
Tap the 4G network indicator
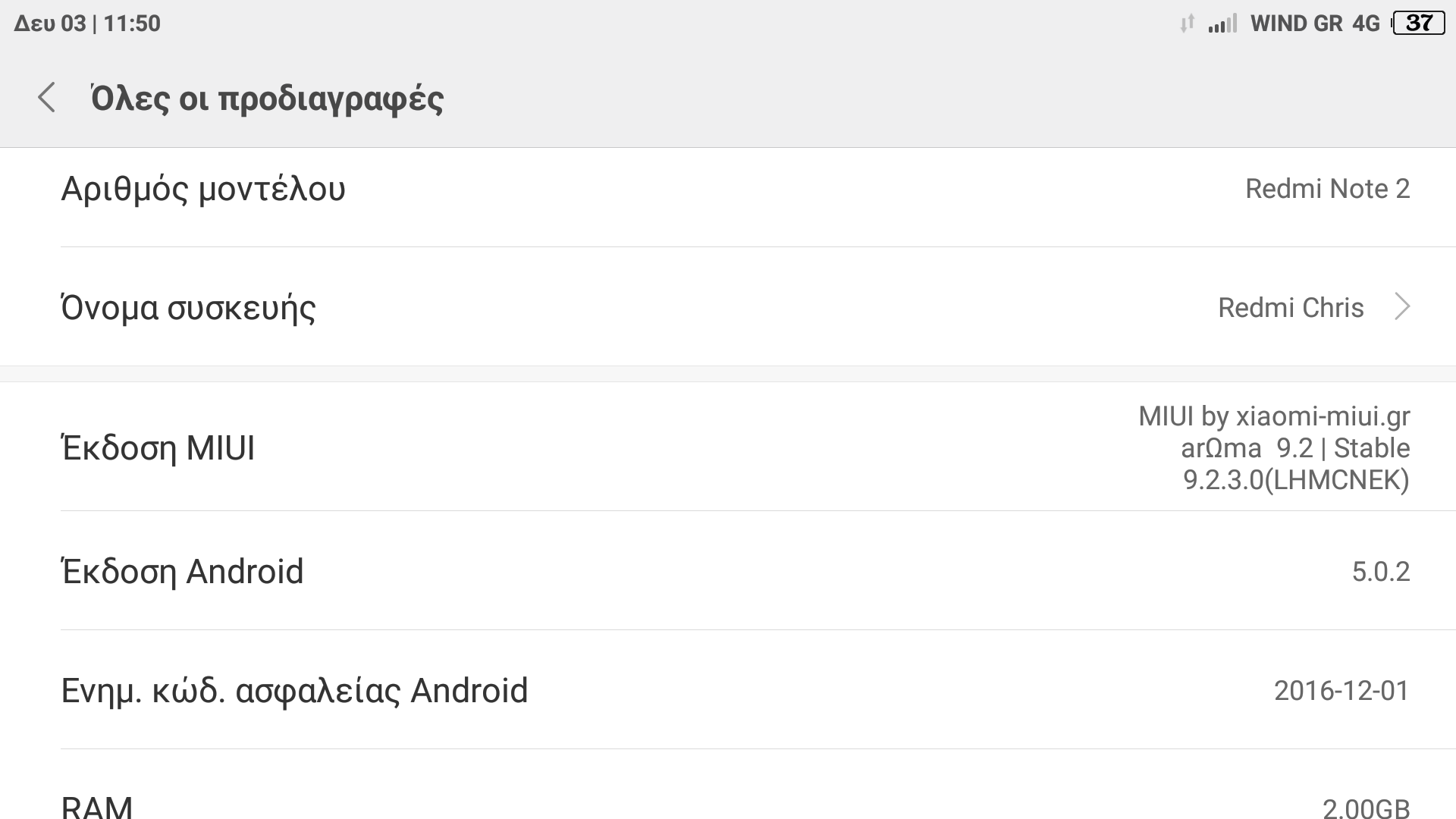point(1366,24)
